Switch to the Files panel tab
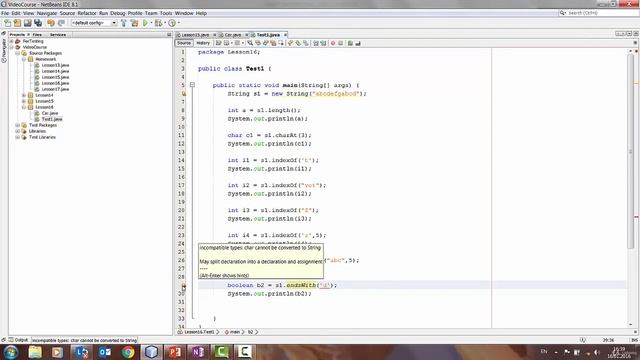Screen dimensions: 640x360 tap(37, 35)
